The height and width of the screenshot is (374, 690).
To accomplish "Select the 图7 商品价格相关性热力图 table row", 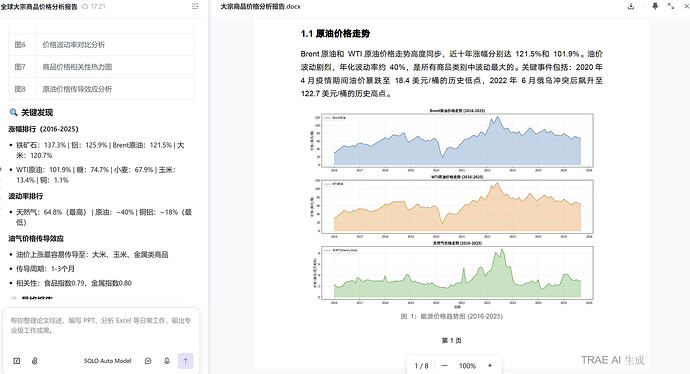I will [x=101, y=67].
